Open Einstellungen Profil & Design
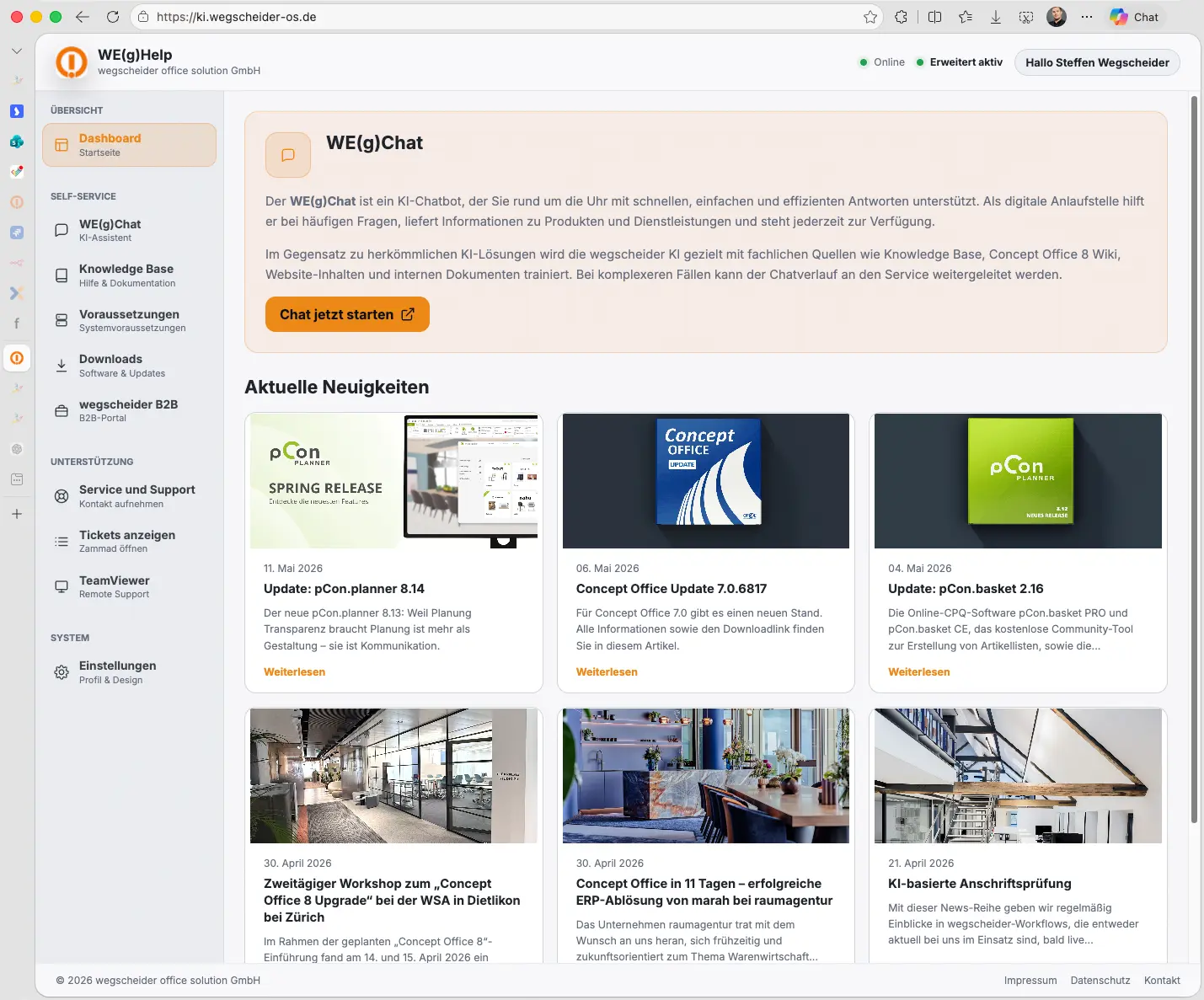 click(129, 672)
